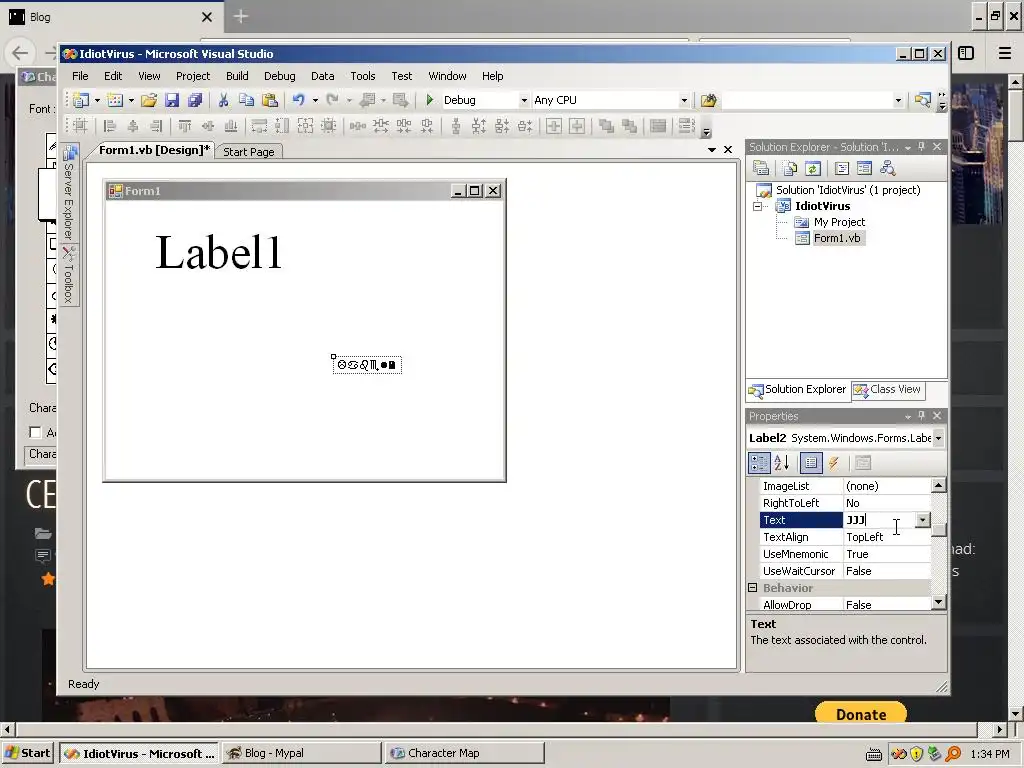Cut selection using the scissors icon
The image size is (1024, 768).
click(223, 100)
